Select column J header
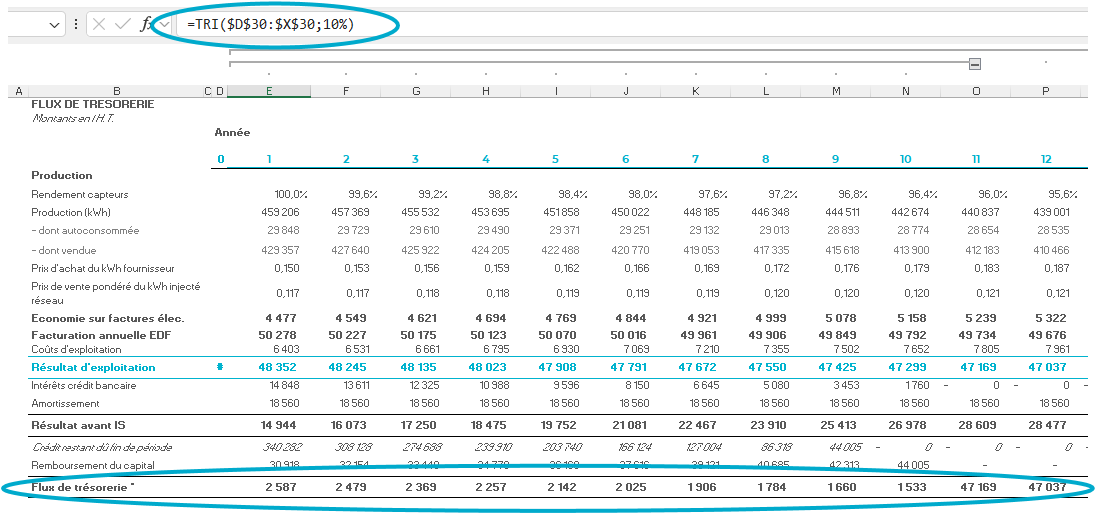Screen dimensions: 1095x513 click(x=626, y=91)
